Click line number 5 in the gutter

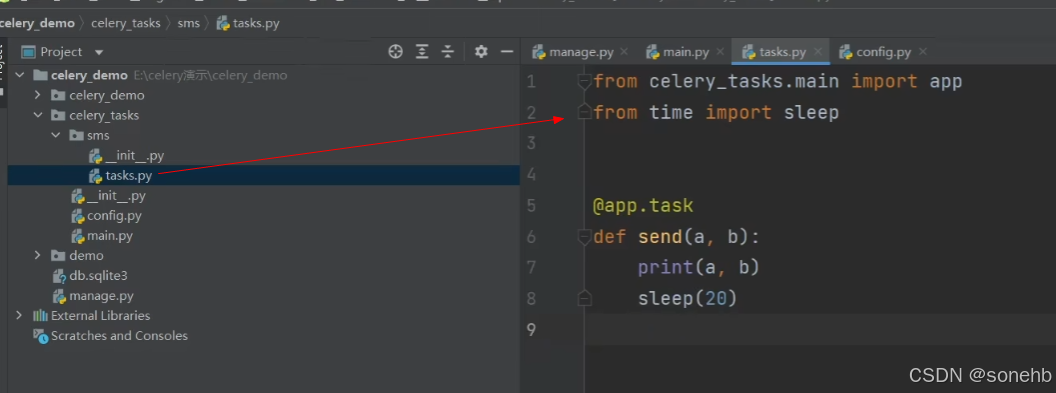(x=531, y=205)
